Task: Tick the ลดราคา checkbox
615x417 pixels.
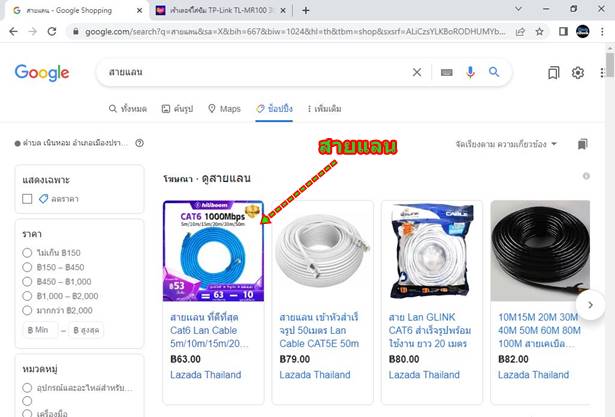Action: click(x=27, y=199)
